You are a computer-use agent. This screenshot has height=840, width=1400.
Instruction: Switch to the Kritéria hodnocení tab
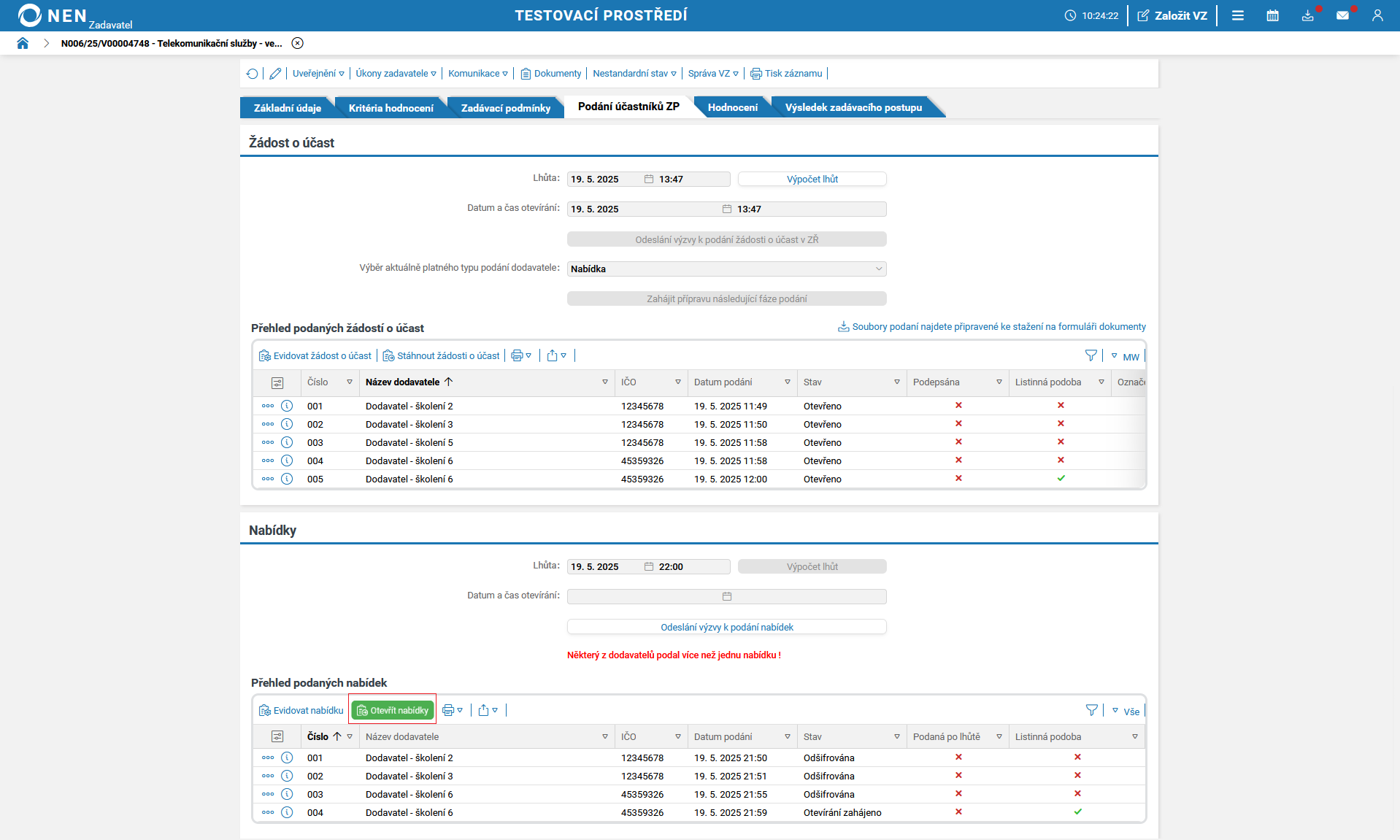(391, 108)
